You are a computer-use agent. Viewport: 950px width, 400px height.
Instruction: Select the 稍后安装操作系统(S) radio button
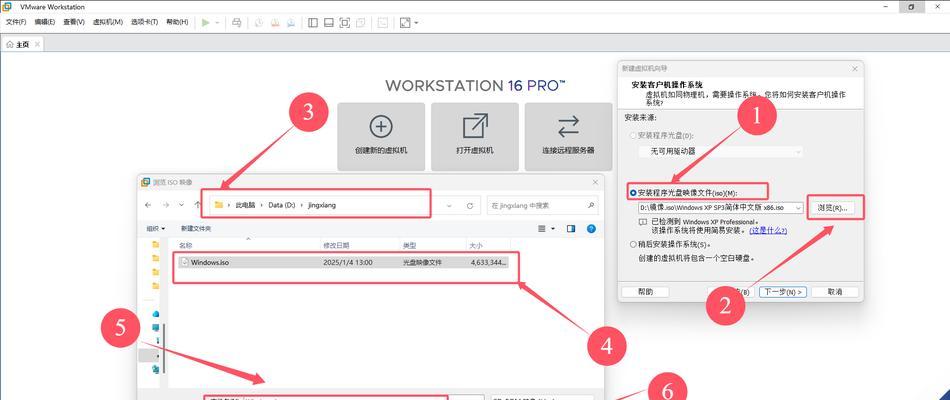pyautogui.click(x=634, y=245)
